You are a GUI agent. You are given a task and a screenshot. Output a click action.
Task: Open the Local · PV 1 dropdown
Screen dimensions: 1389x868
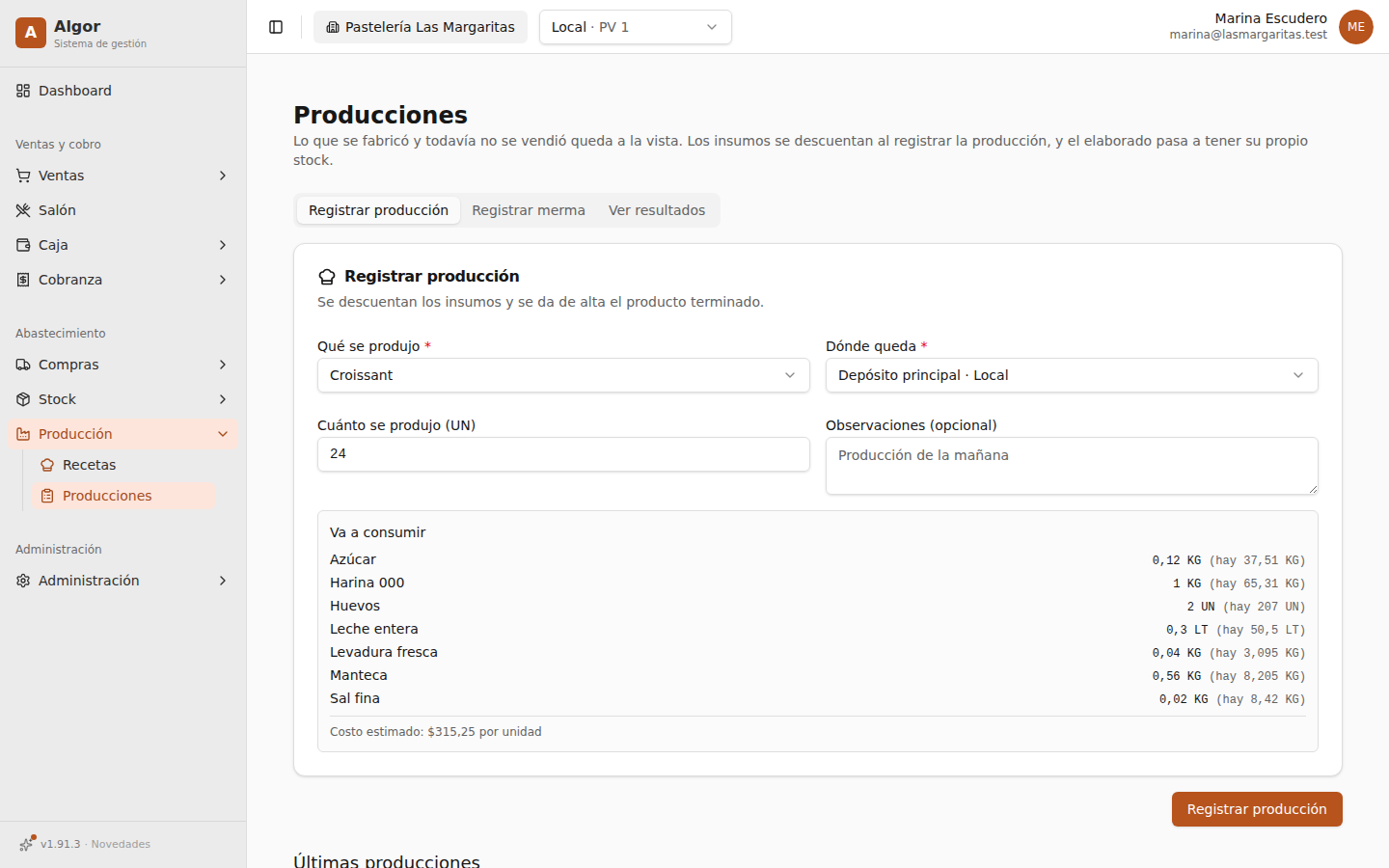point(635,27)
